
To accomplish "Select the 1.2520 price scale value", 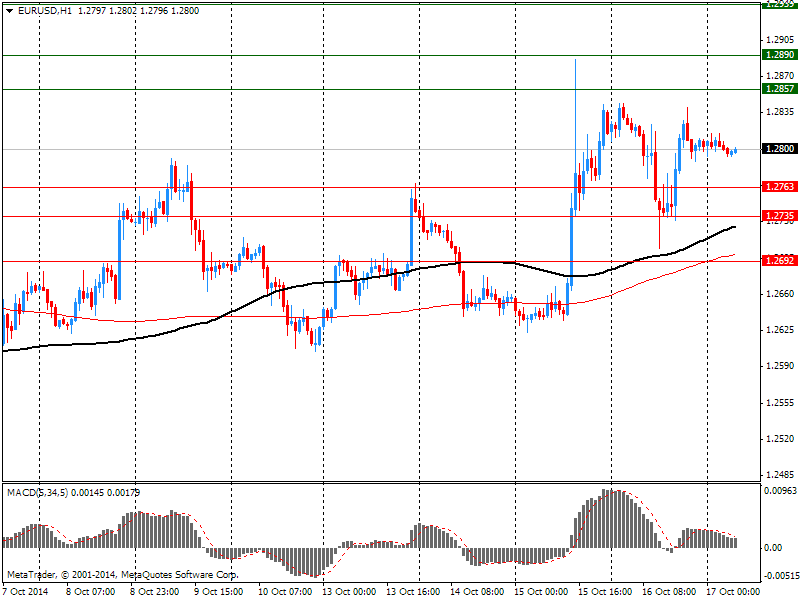I will (781, 439).
